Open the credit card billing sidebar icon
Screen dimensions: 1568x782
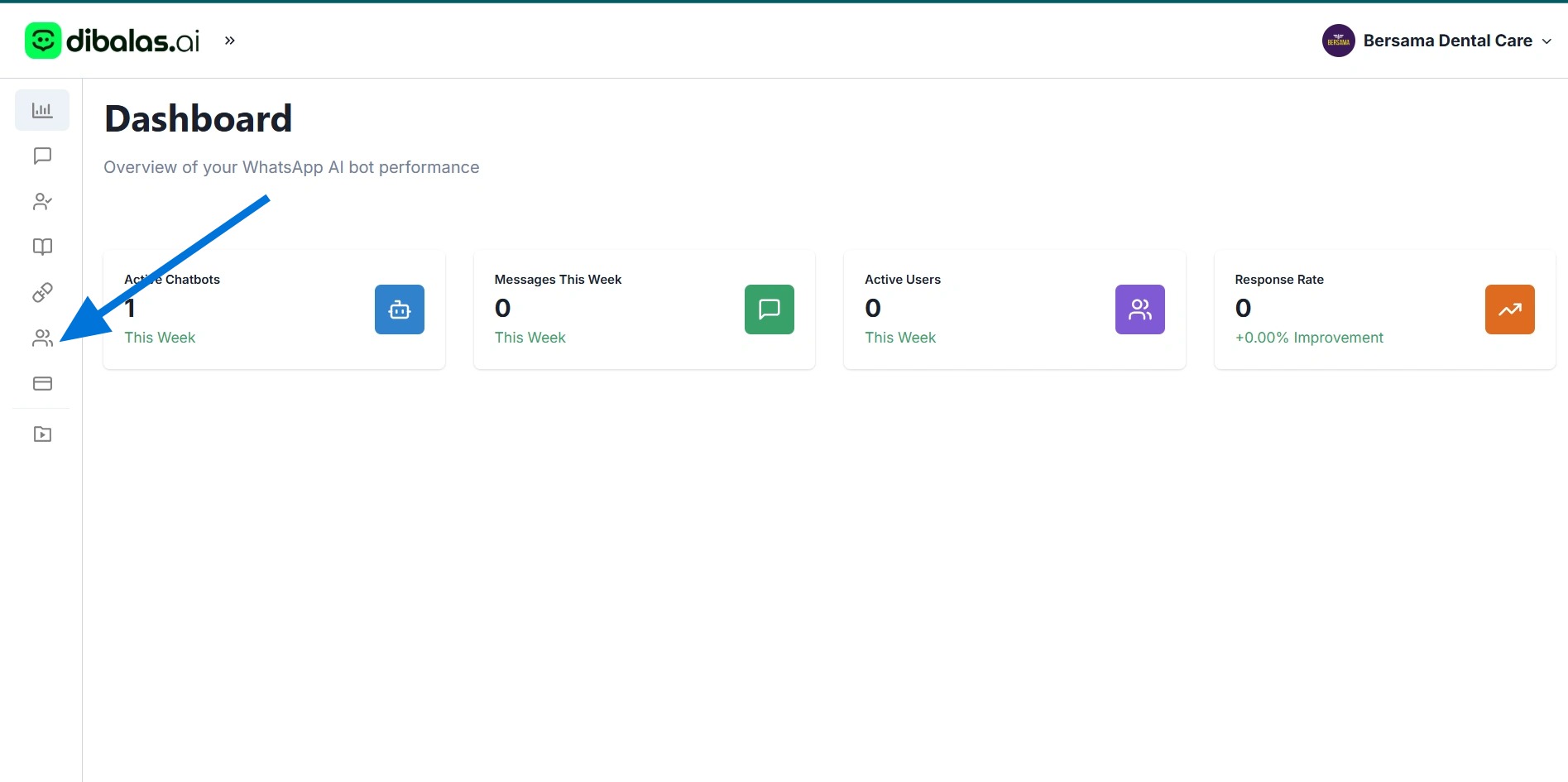[x=42, y=383]
